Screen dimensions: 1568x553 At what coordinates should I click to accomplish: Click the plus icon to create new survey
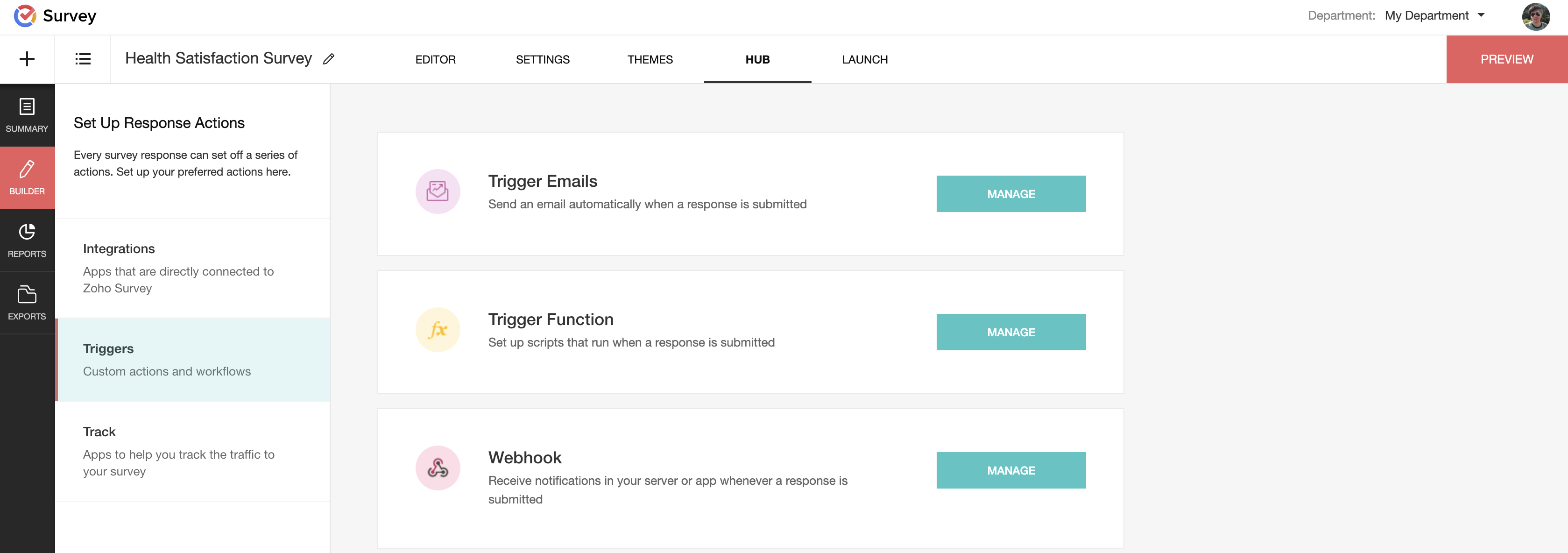27,59
